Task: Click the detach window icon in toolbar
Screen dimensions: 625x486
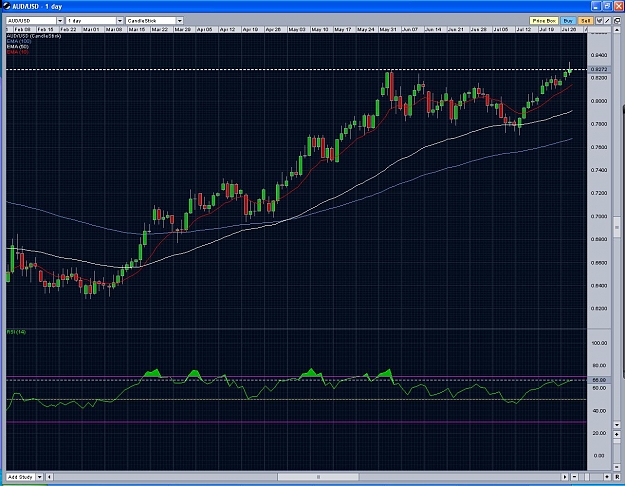Action: point(617,21)
